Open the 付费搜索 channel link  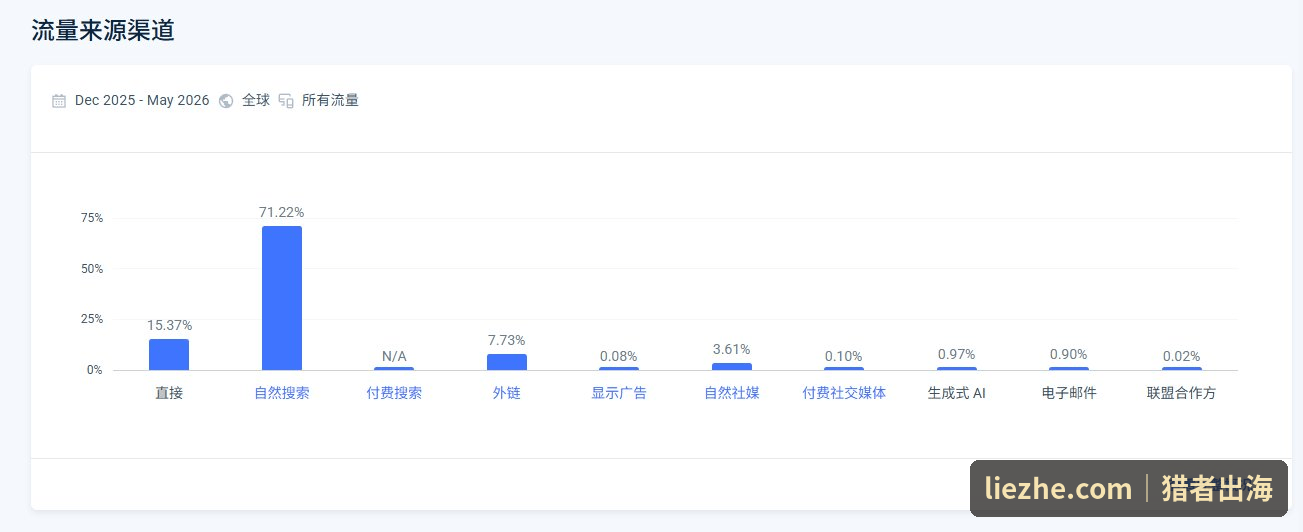click(x=394, y=393)
